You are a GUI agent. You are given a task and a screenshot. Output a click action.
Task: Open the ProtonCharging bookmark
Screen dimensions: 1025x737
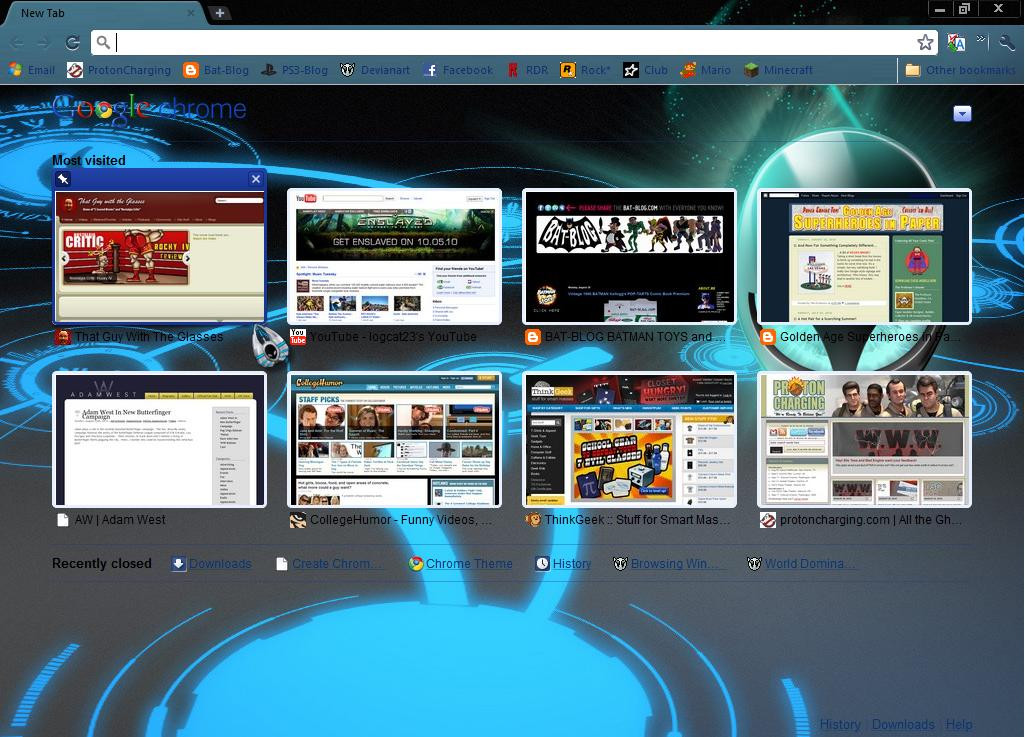tap(119, 70)
